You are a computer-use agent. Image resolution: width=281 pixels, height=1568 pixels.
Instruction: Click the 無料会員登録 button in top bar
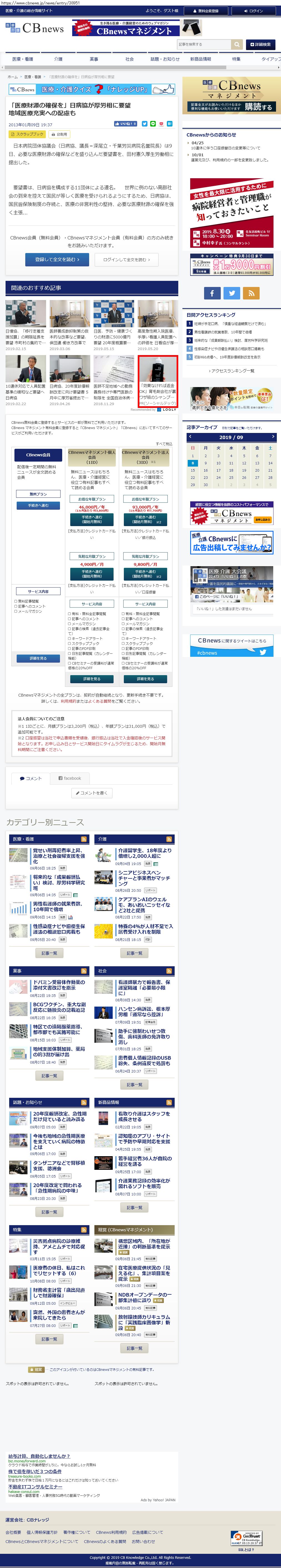[x=206, y=10]
